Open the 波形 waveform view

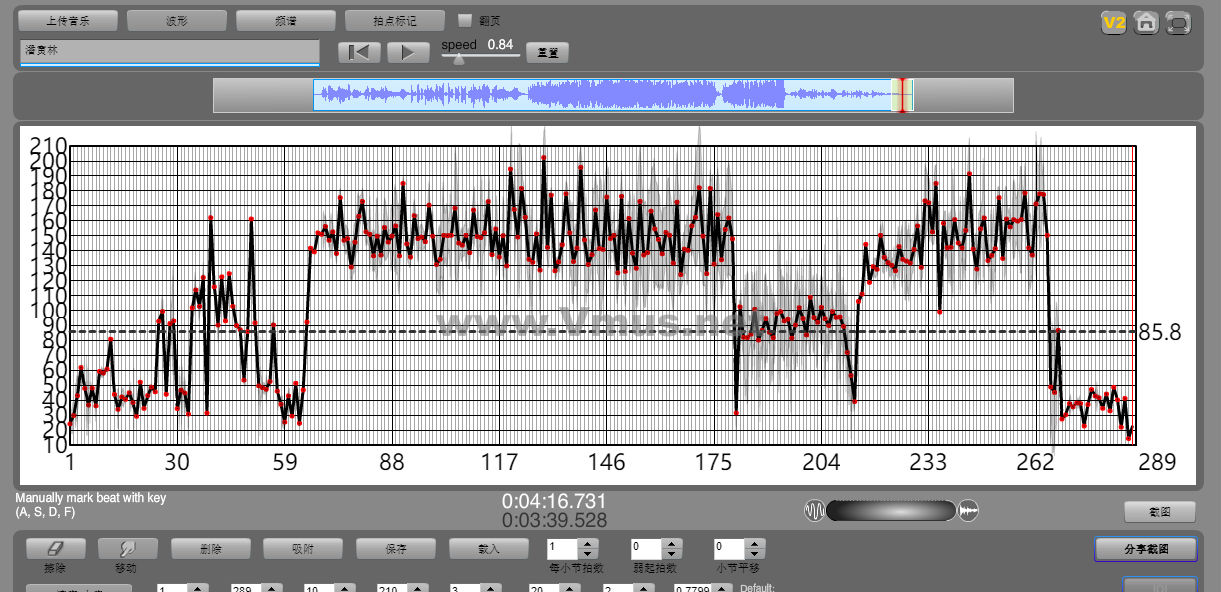coord(177,20)
